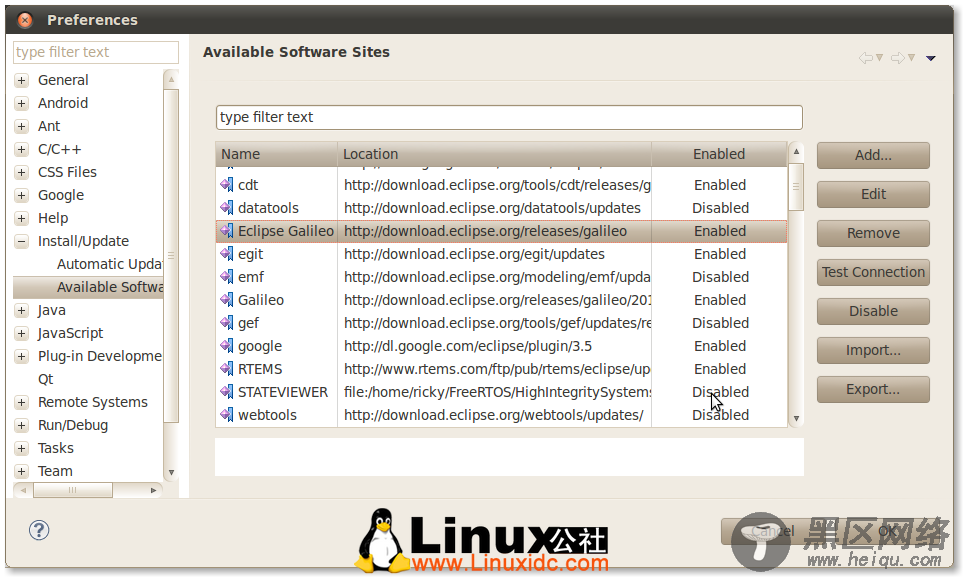Click the Eclipse Galileo site icon
Image resolution: width=963 pixels, height=577 pixels.
(227, 231)
